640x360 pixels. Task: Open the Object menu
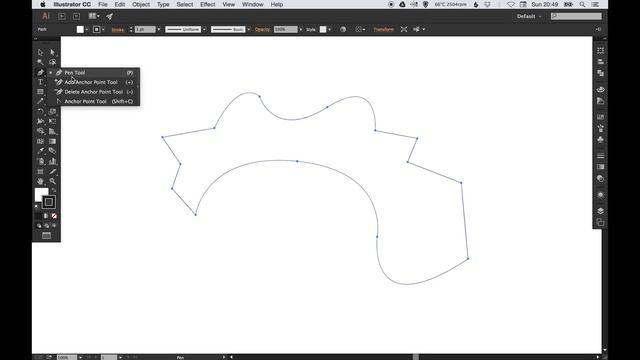pos(141,4)
